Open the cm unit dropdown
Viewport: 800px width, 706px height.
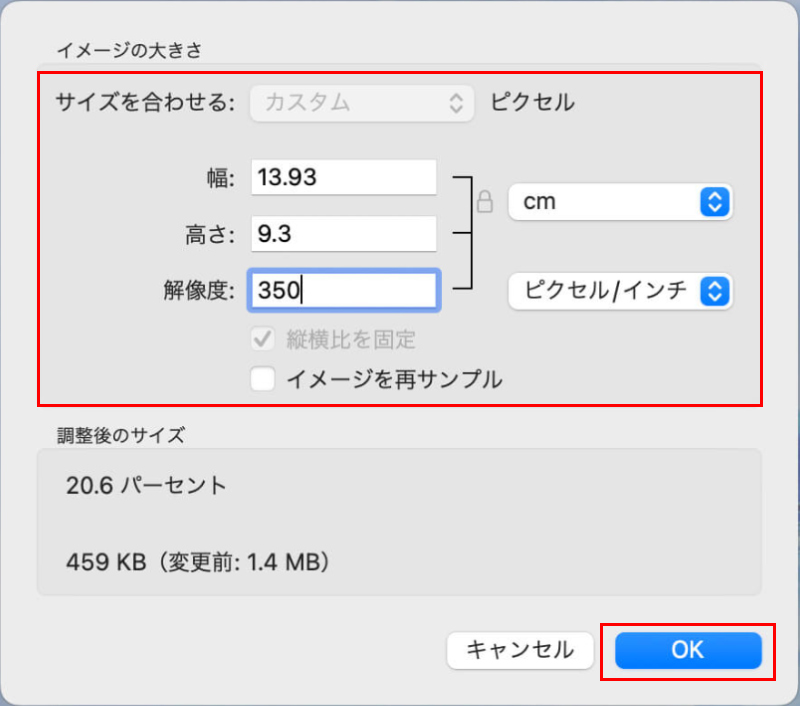(620, 202)
